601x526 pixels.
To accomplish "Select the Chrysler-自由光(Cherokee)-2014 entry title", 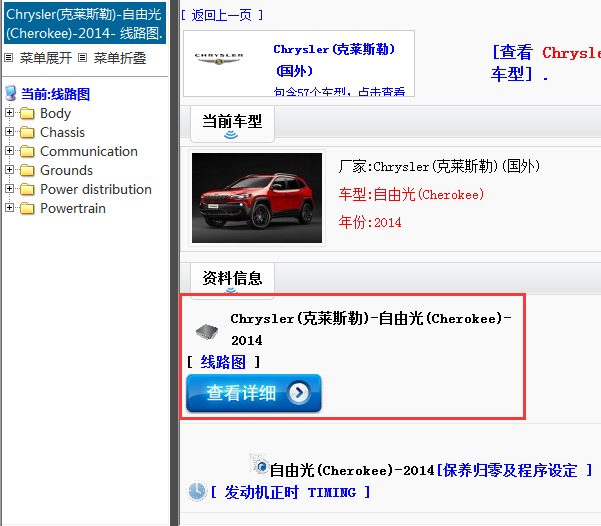I will pyautogui.click(x=371, y=329).
